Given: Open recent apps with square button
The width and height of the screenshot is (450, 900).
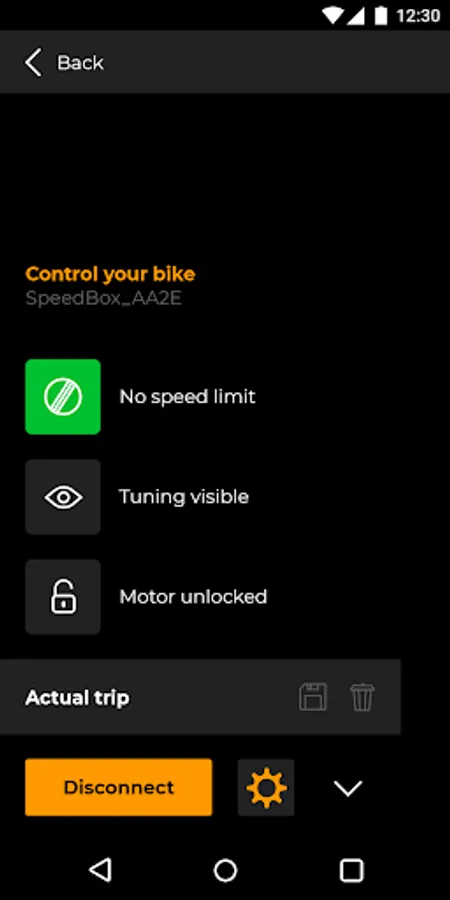Looking at the screenshot, I should 351,870.
